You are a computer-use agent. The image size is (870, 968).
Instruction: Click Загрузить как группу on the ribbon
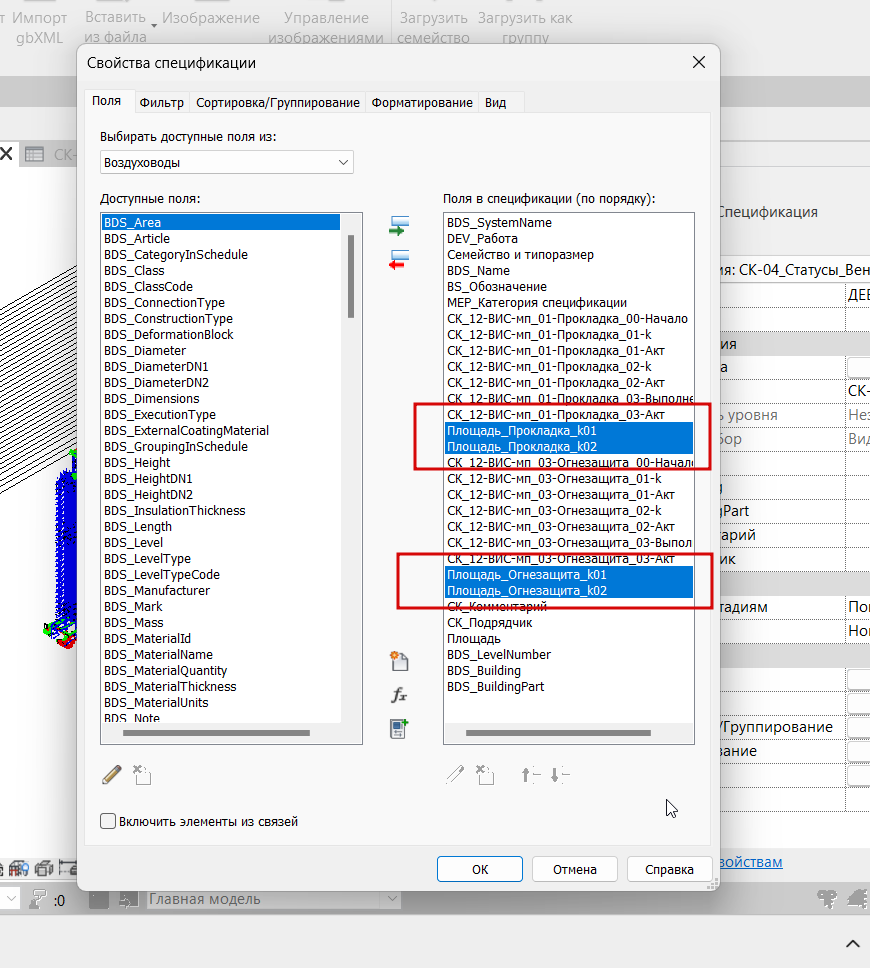click(525, 27)
